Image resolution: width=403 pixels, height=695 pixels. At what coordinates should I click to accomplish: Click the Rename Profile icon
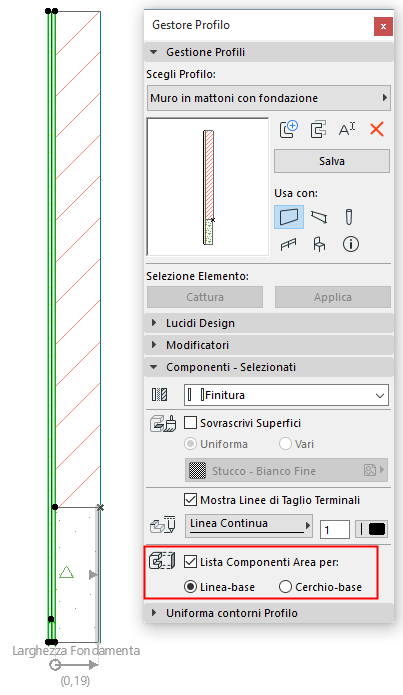pos(347,129)
